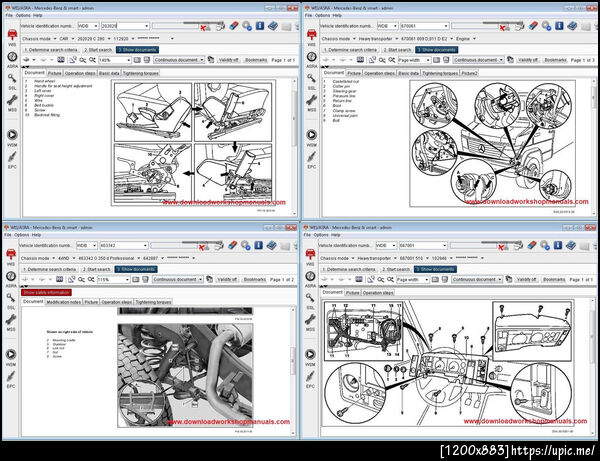Open Continuous document dropdown in the 202029 window
Image resolution: width=600 pixels, height=461 pixels.
[x=179, y=60]
